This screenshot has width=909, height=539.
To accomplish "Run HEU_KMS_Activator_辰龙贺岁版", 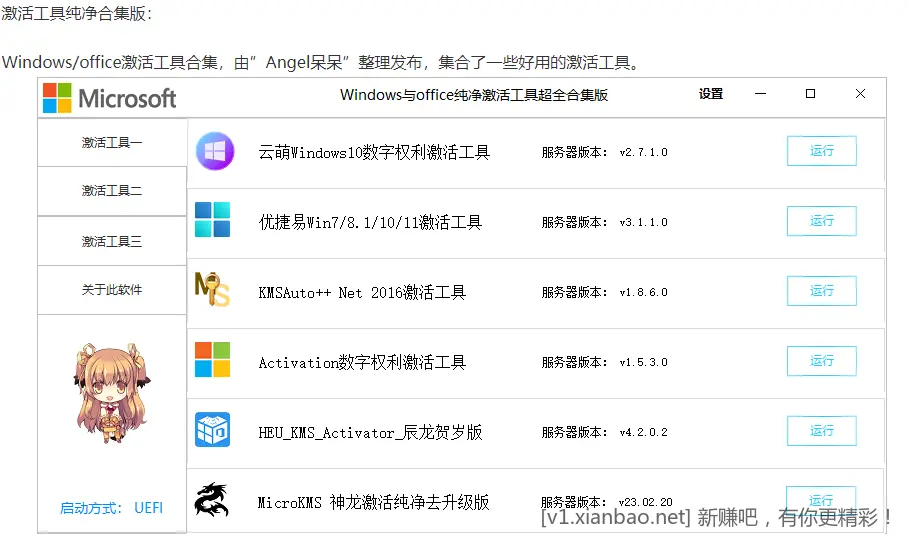I will (821, 431).
